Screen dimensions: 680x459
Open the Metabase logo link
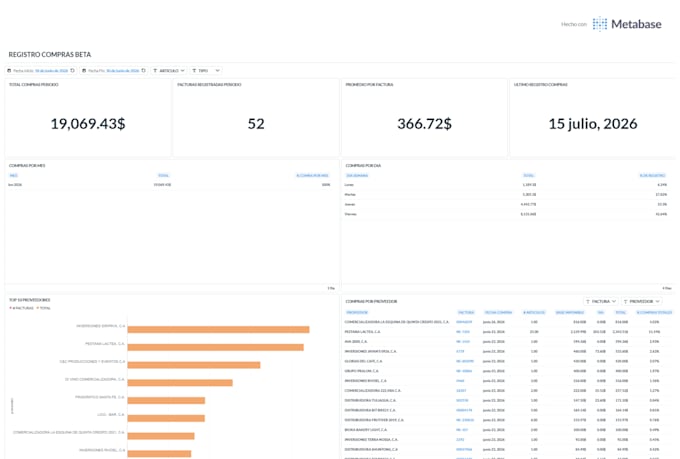627,24
